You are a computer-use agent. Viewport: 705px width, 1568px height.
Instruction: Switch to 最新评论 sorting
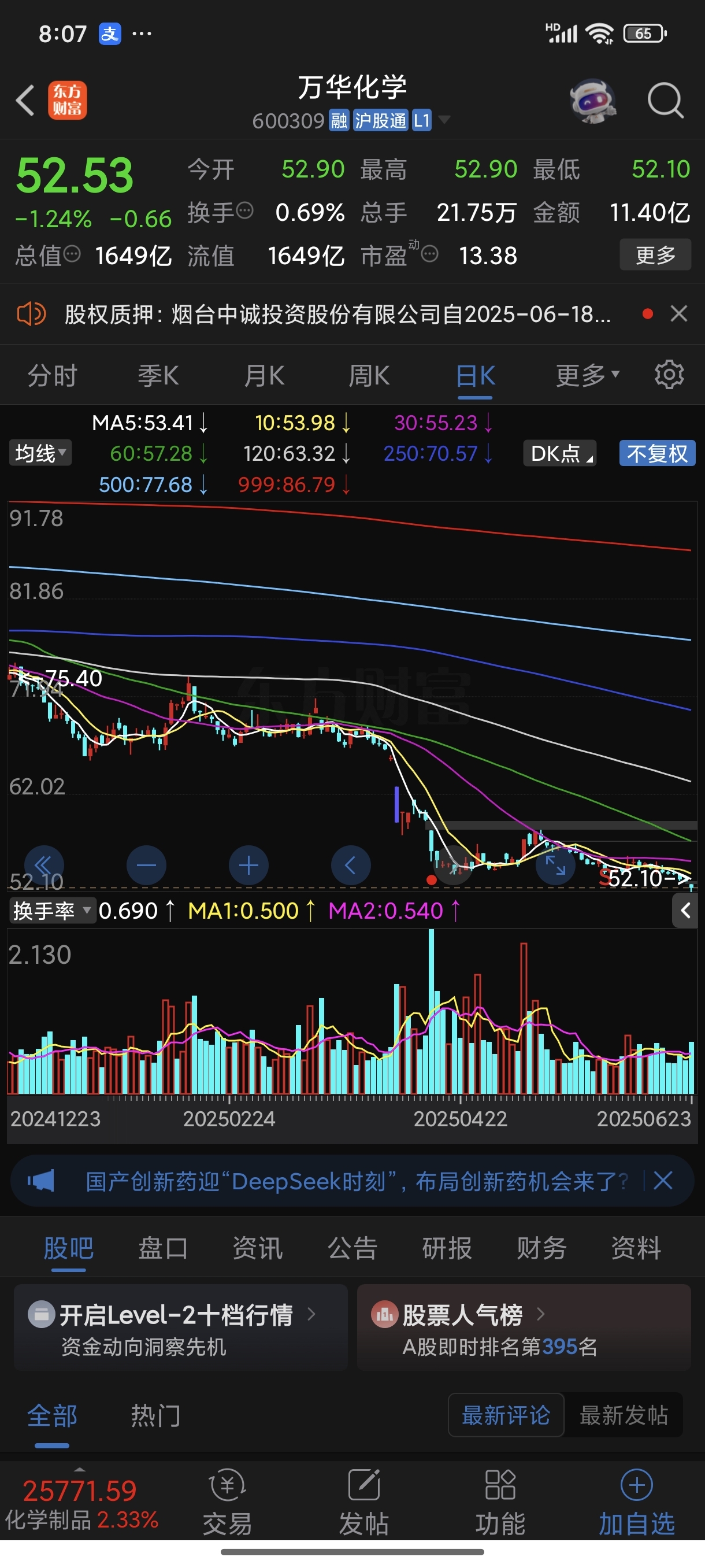coord(506,1415)
